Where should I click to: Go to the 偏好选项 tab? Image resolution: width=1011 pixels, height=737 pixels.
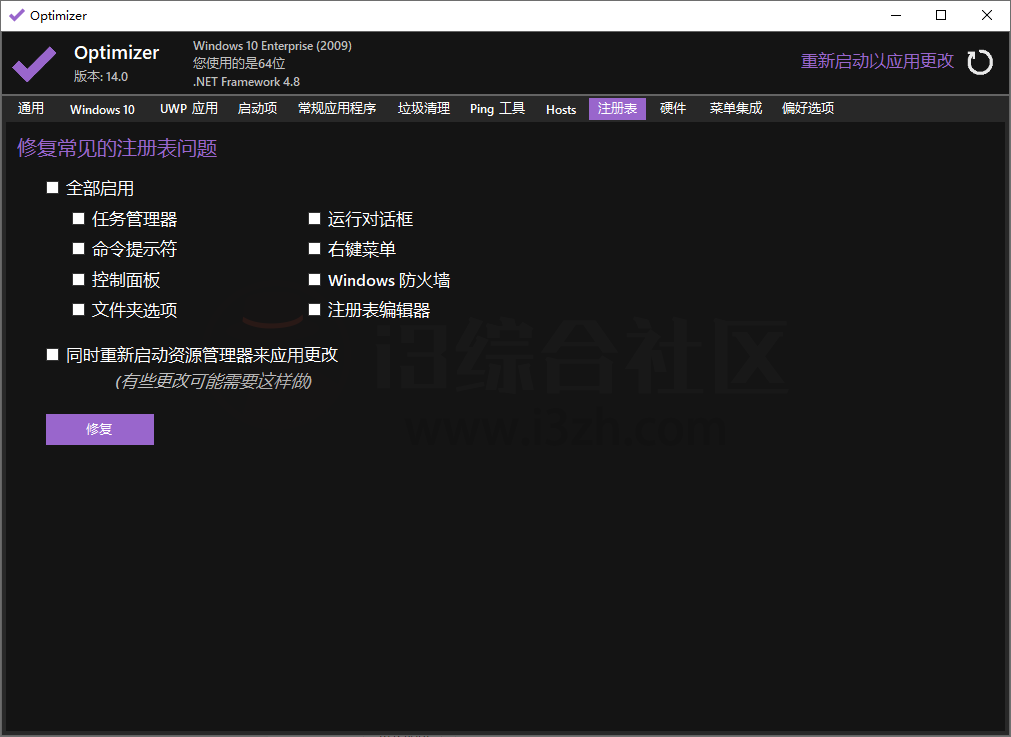[x=808, y=108]
